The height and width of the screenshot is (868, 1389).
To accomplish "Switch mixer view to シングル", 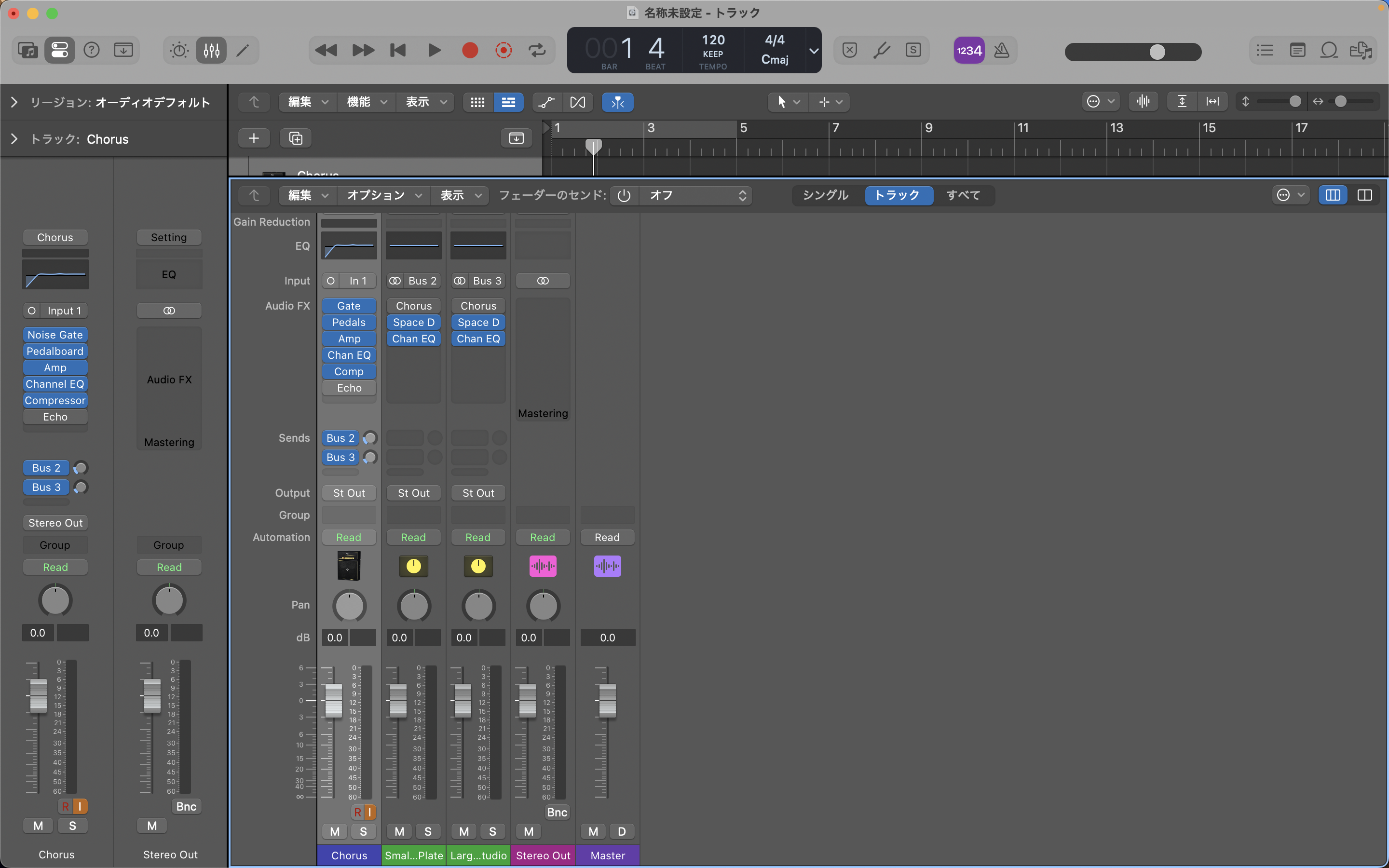I will pyautogui.click(x=825, y=195).
